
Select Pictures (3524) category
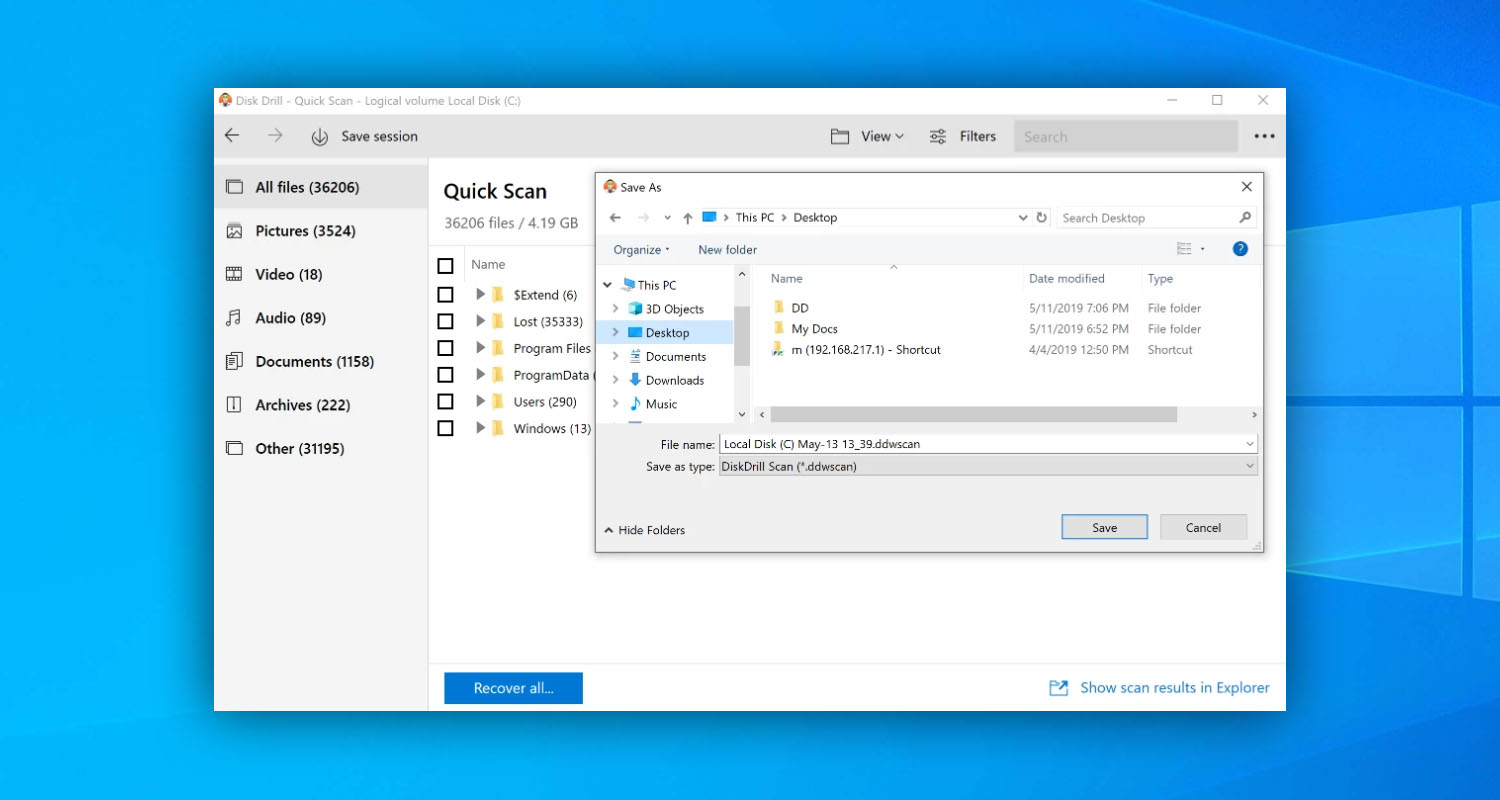click(x=321, y=231)
